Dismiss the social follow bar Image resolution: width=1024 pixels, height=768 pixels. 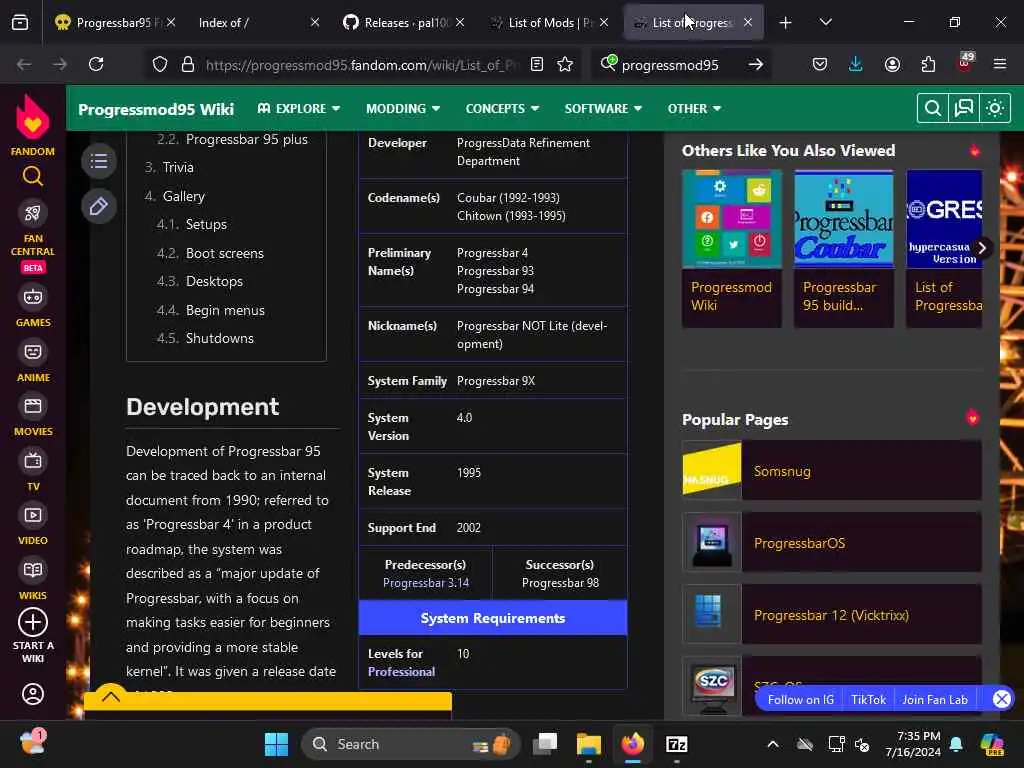click(x=1001, y=699)
